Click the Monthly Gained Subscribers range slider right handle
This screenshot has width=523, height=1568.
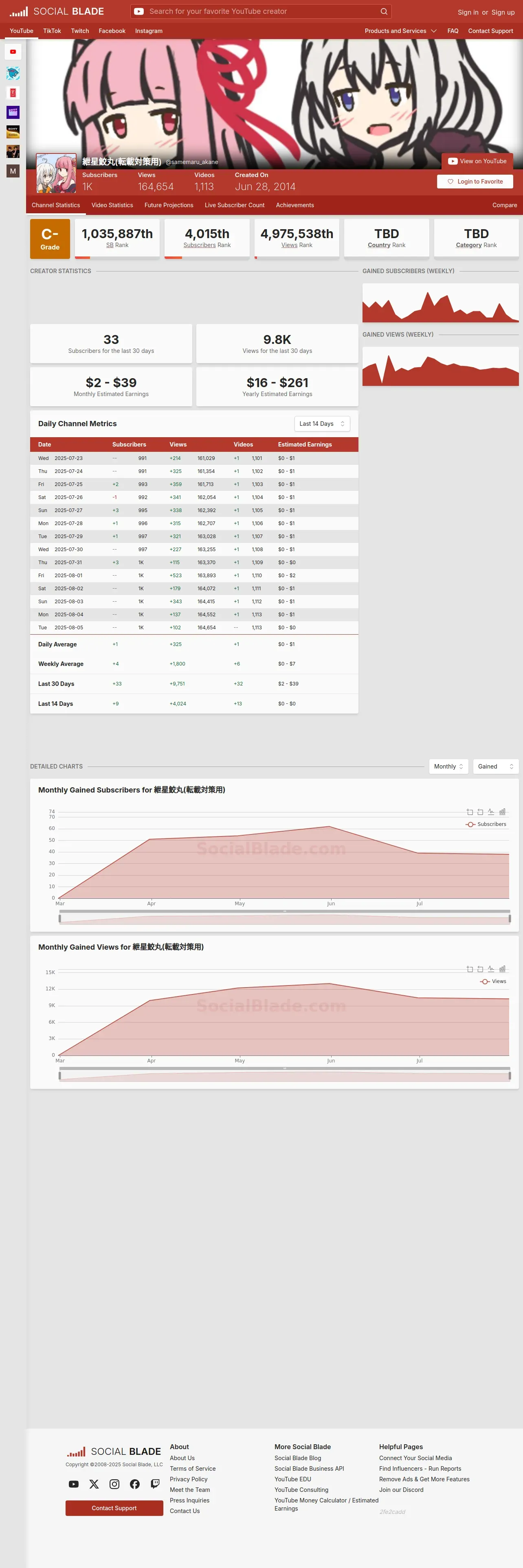510,918
